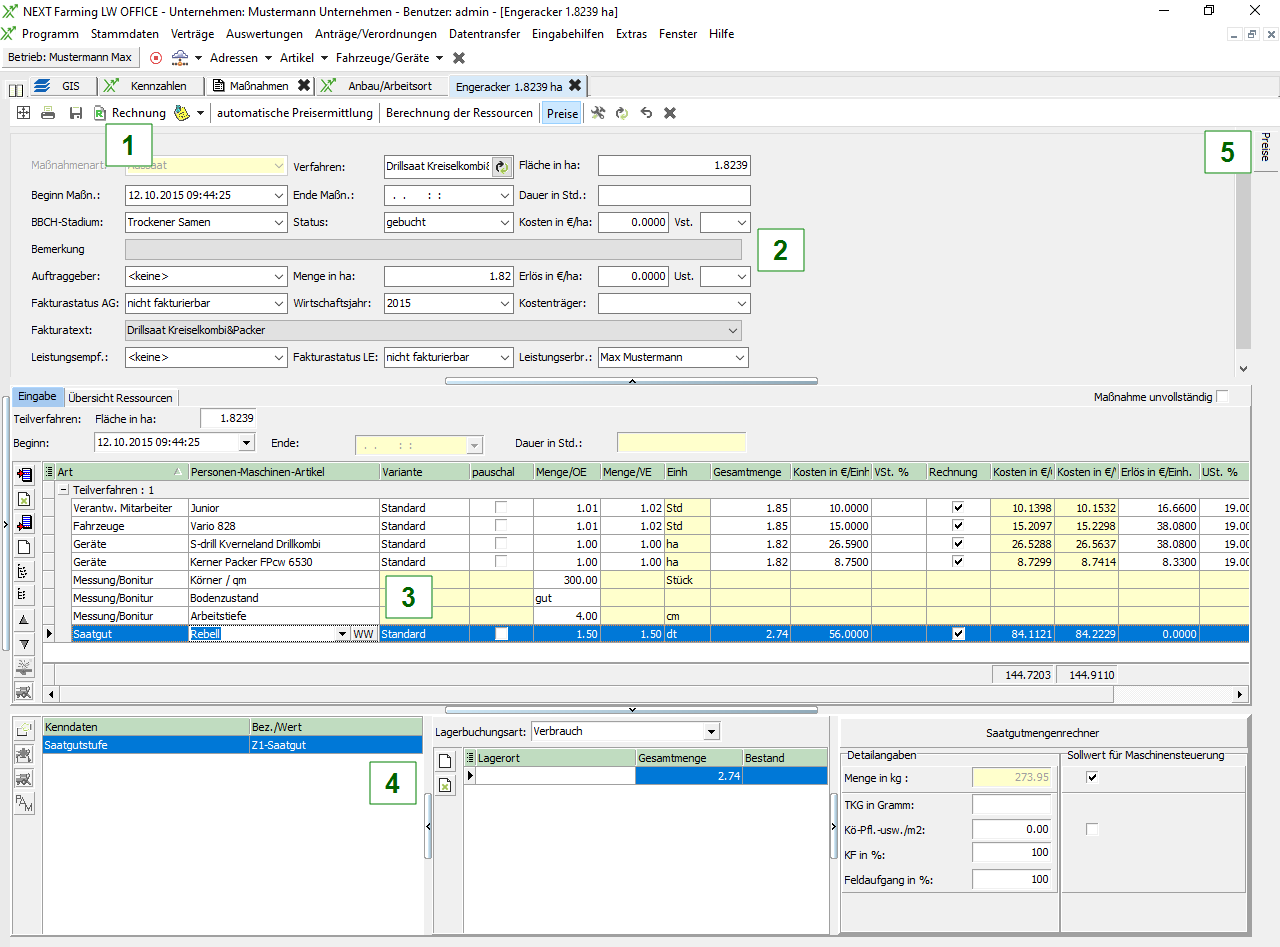This screenshot has height=947, width=1280.
Task: Click the save diskette icon in toolbar
Action: [x=75, y=113]
